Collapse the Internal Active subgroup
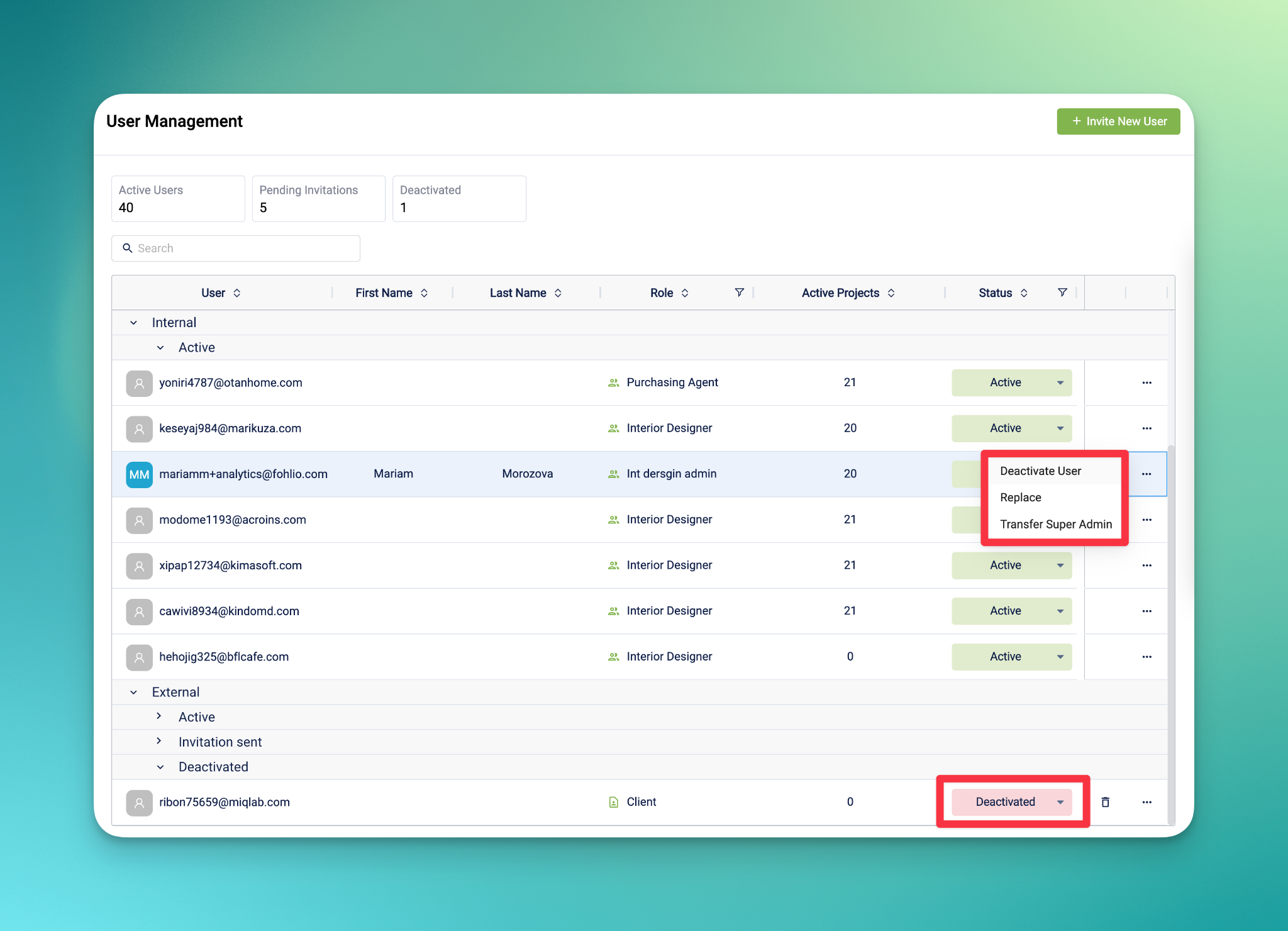This screenshot has width=1288, height=931. point(160,348)
